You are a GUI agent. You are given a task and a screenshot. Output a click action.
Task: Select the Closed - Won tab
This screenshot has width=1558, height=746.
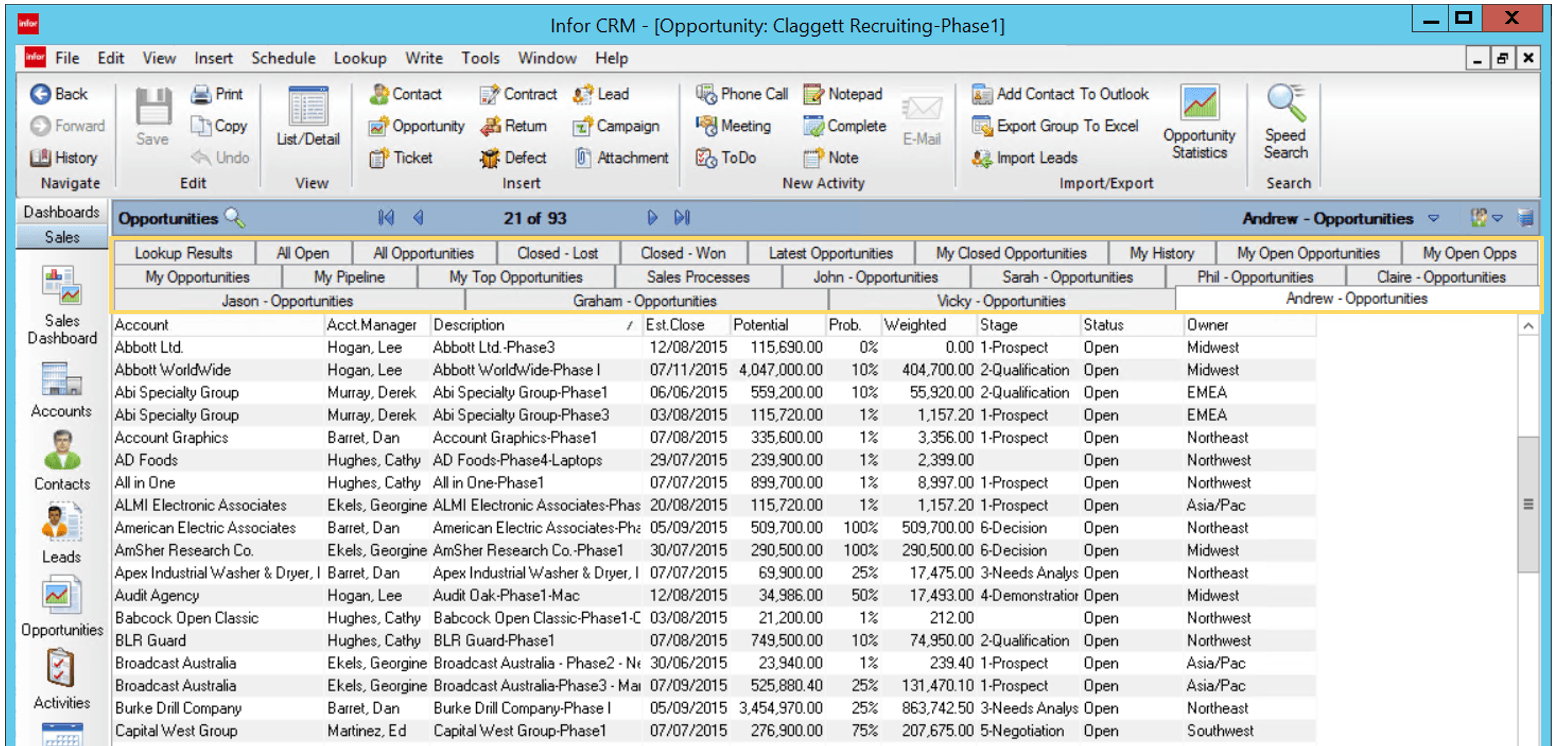click(683, 253)
